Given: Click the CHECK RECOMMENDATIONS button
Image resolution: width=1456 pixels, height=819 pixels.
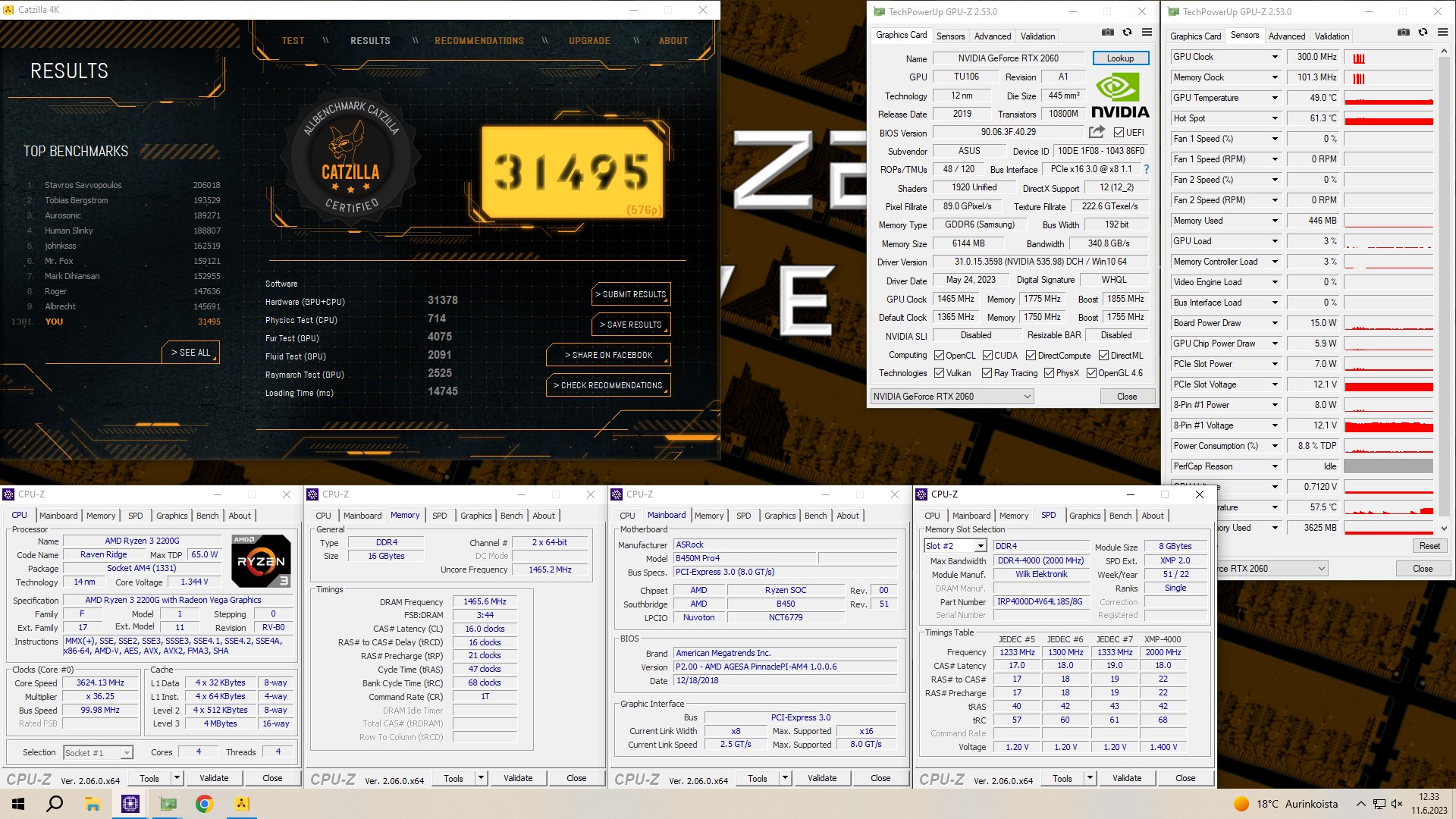Looking at the screenshot, I should (x=608, y=385).
